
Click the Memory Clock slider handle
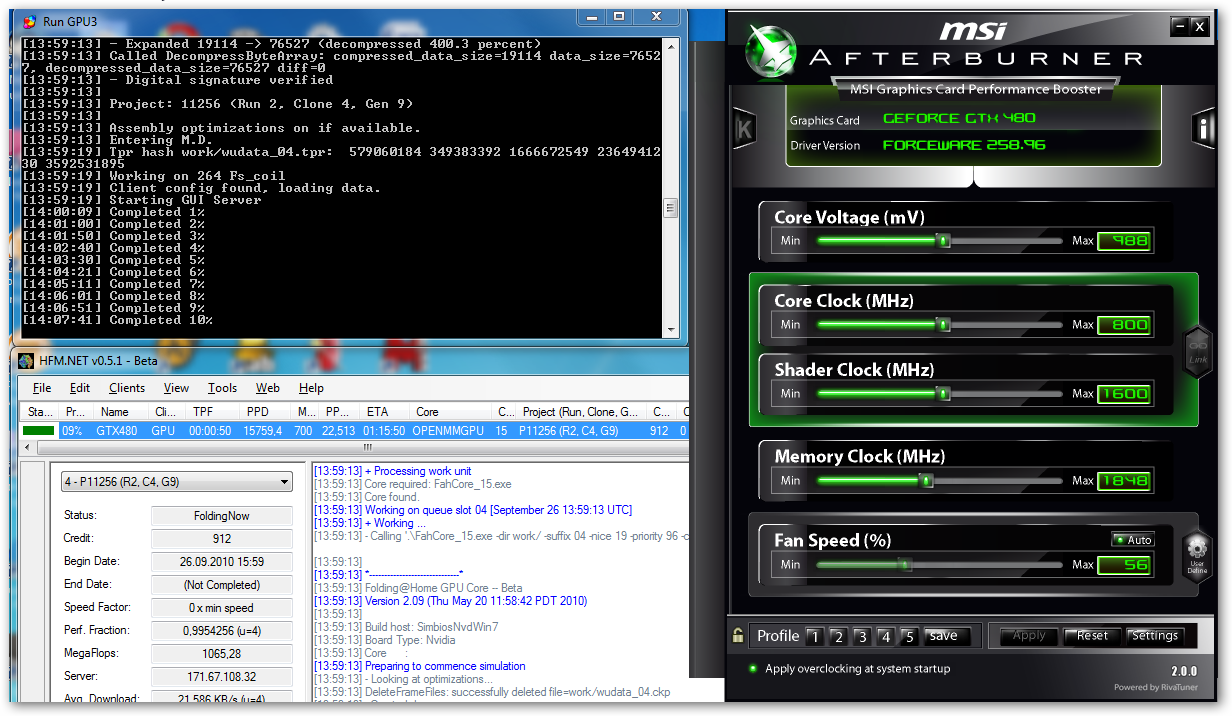point(926,481)
